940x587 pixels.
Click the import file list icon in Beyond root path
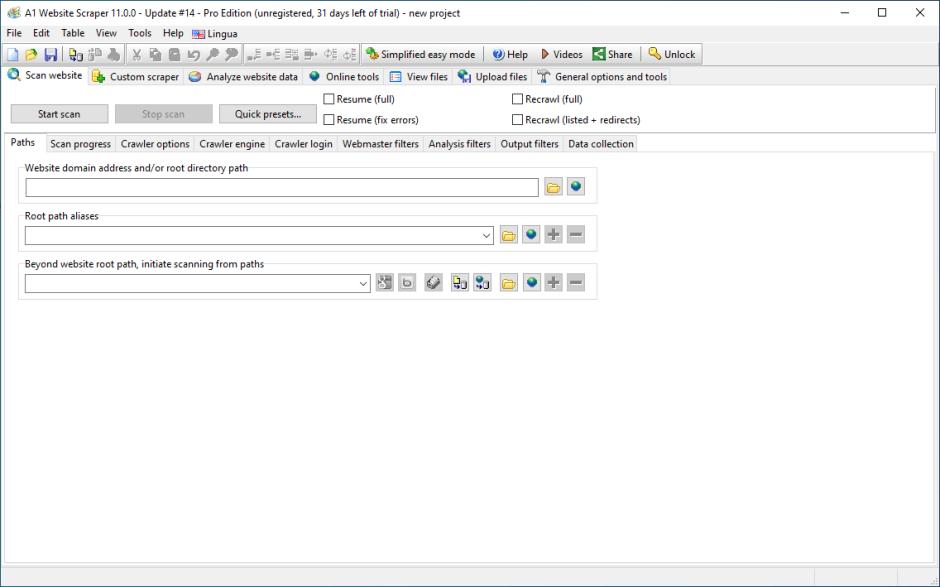pos(460,283)
